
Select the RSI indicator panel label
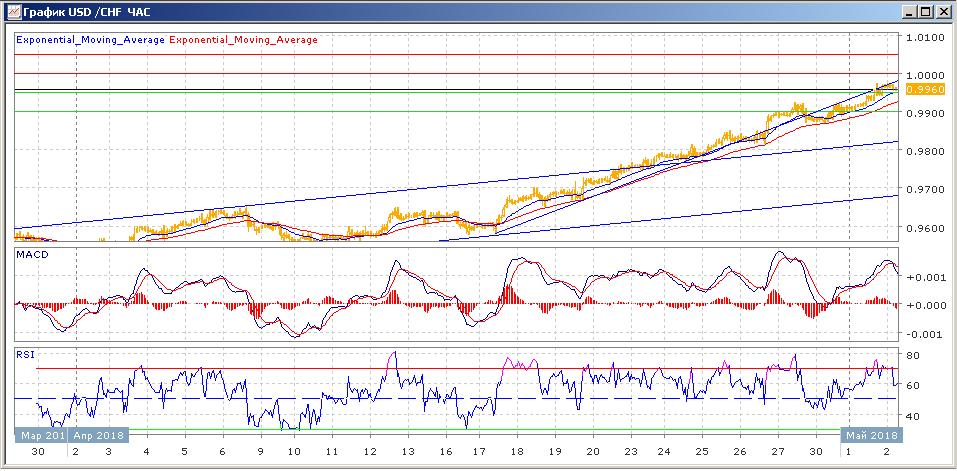(x=25, y=355)
